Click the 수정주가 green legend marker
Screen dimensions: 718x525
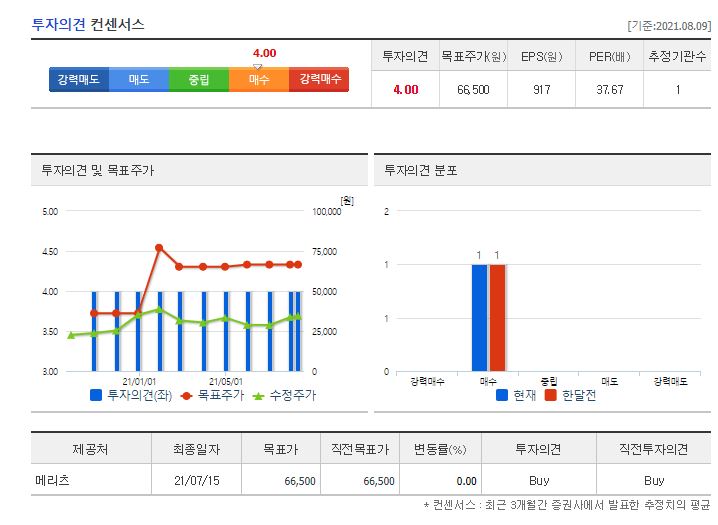258,396
